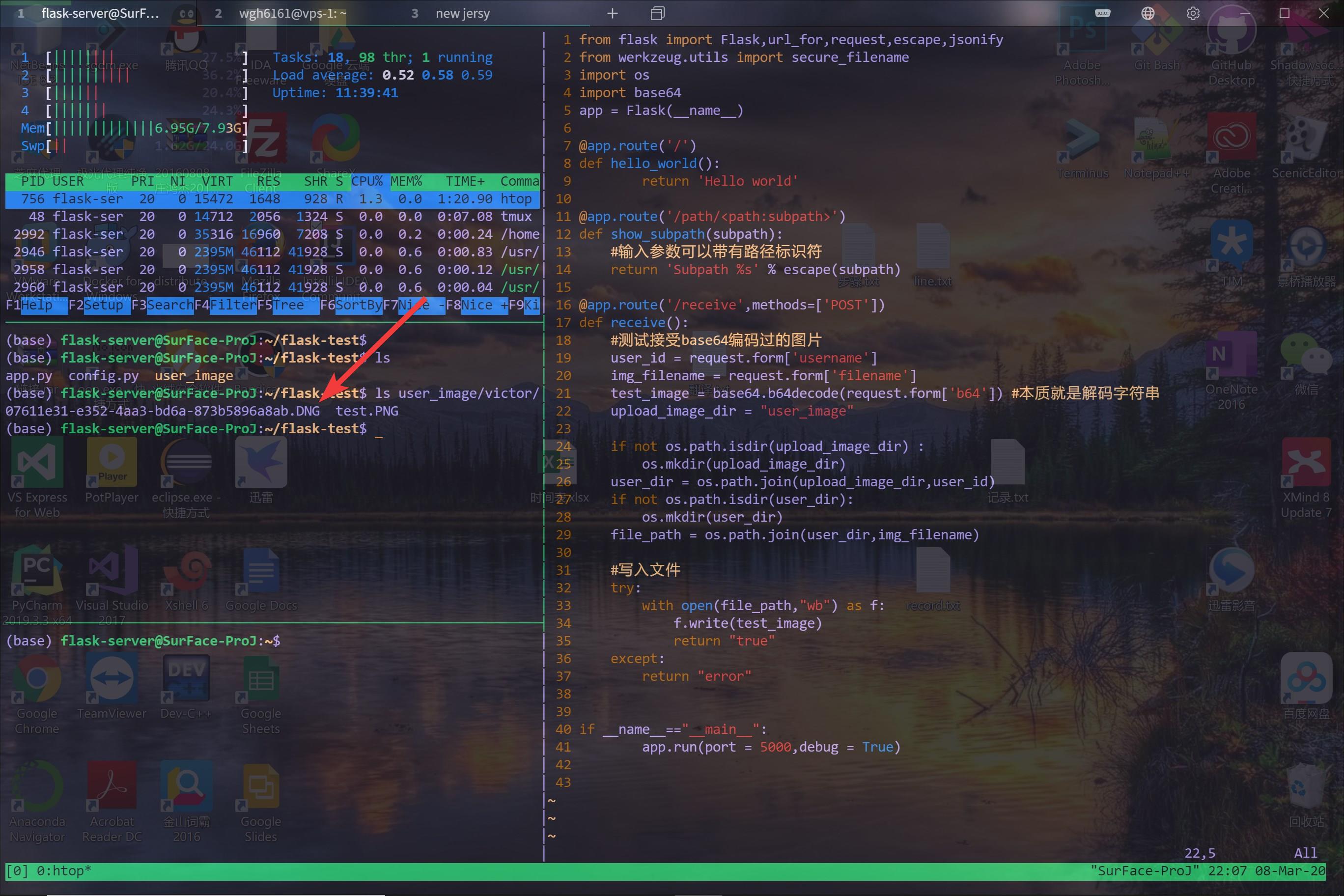Launch XMind 8 Update 7

pos(1306,463)
